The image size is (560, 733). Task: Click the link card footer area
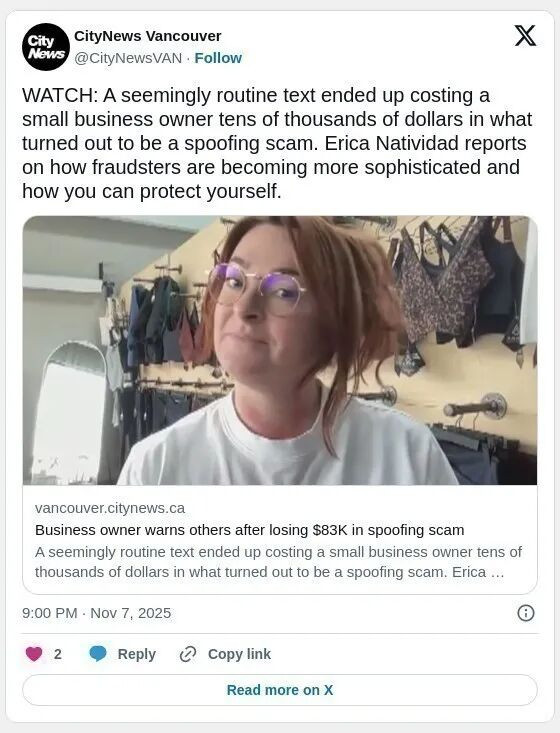280,539
